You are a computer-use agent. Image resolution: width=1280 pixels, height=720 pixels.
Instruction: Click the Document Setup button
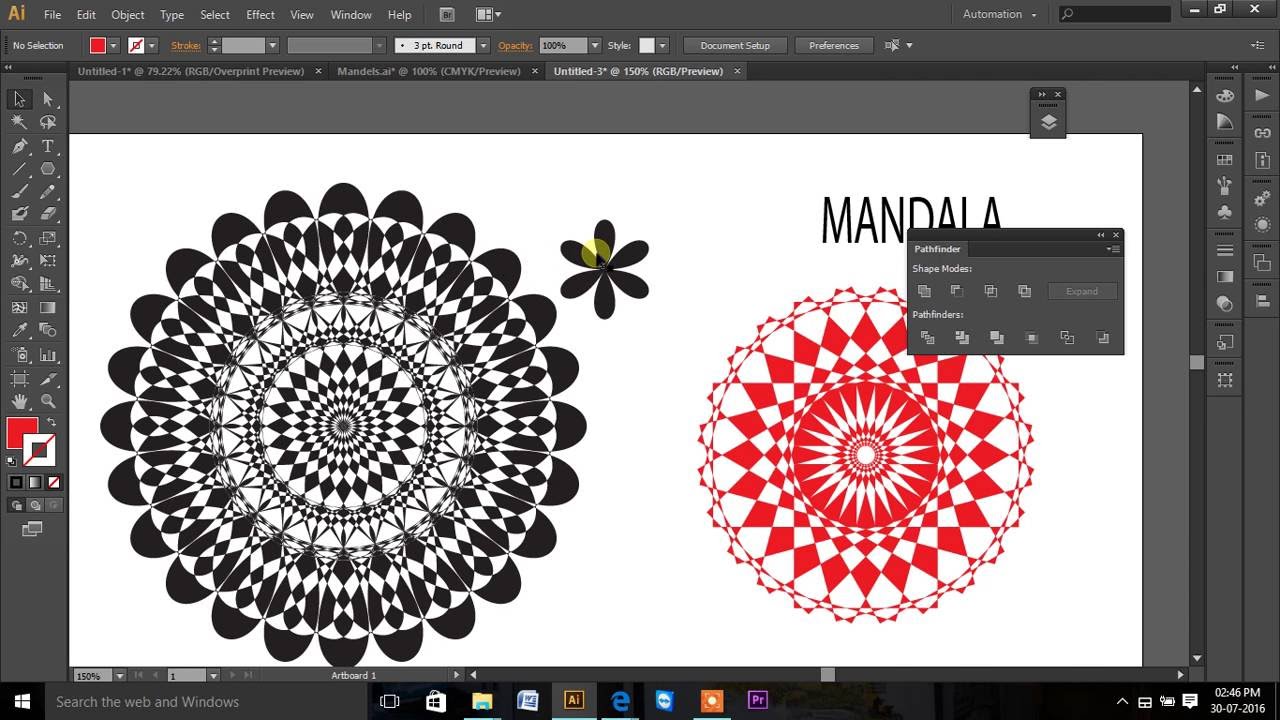(x=735, y=45)
